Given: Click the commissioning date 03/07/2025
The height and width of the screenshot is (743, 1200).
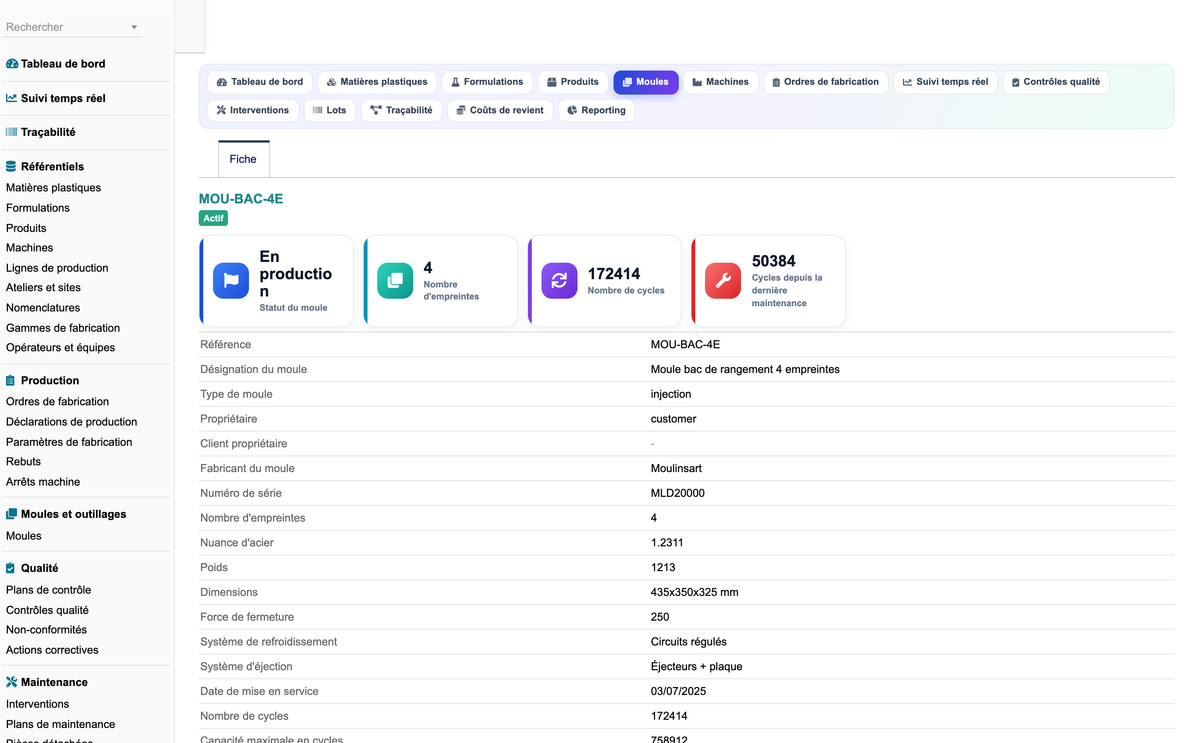Looking at the screenshot, I should point(679,691).
